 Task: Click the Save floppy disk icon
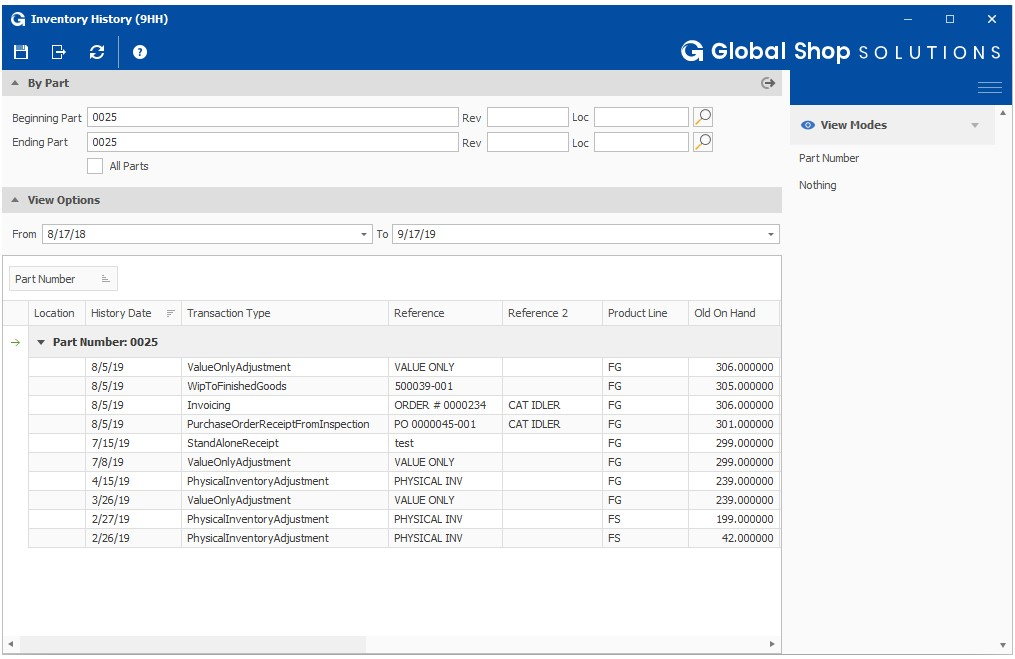click(x=21, y=52)
